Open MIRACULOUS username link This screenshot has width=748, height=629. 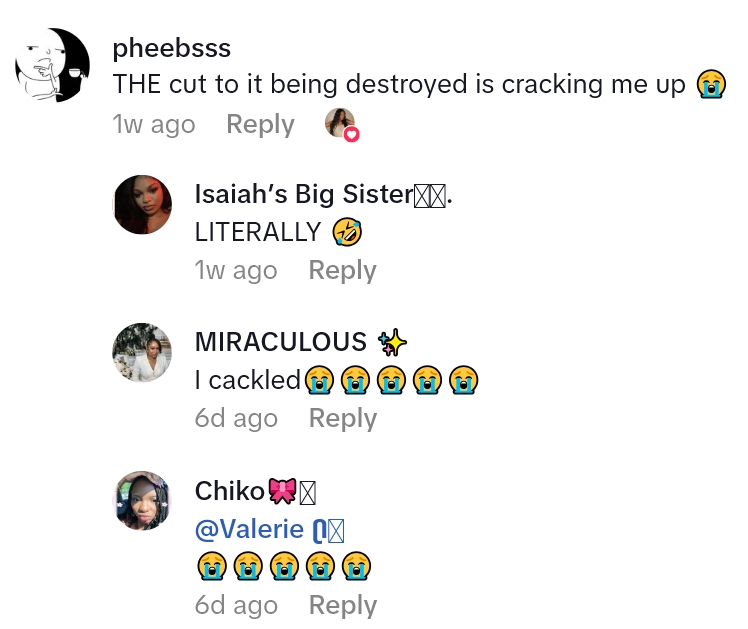tap(280, 342)
